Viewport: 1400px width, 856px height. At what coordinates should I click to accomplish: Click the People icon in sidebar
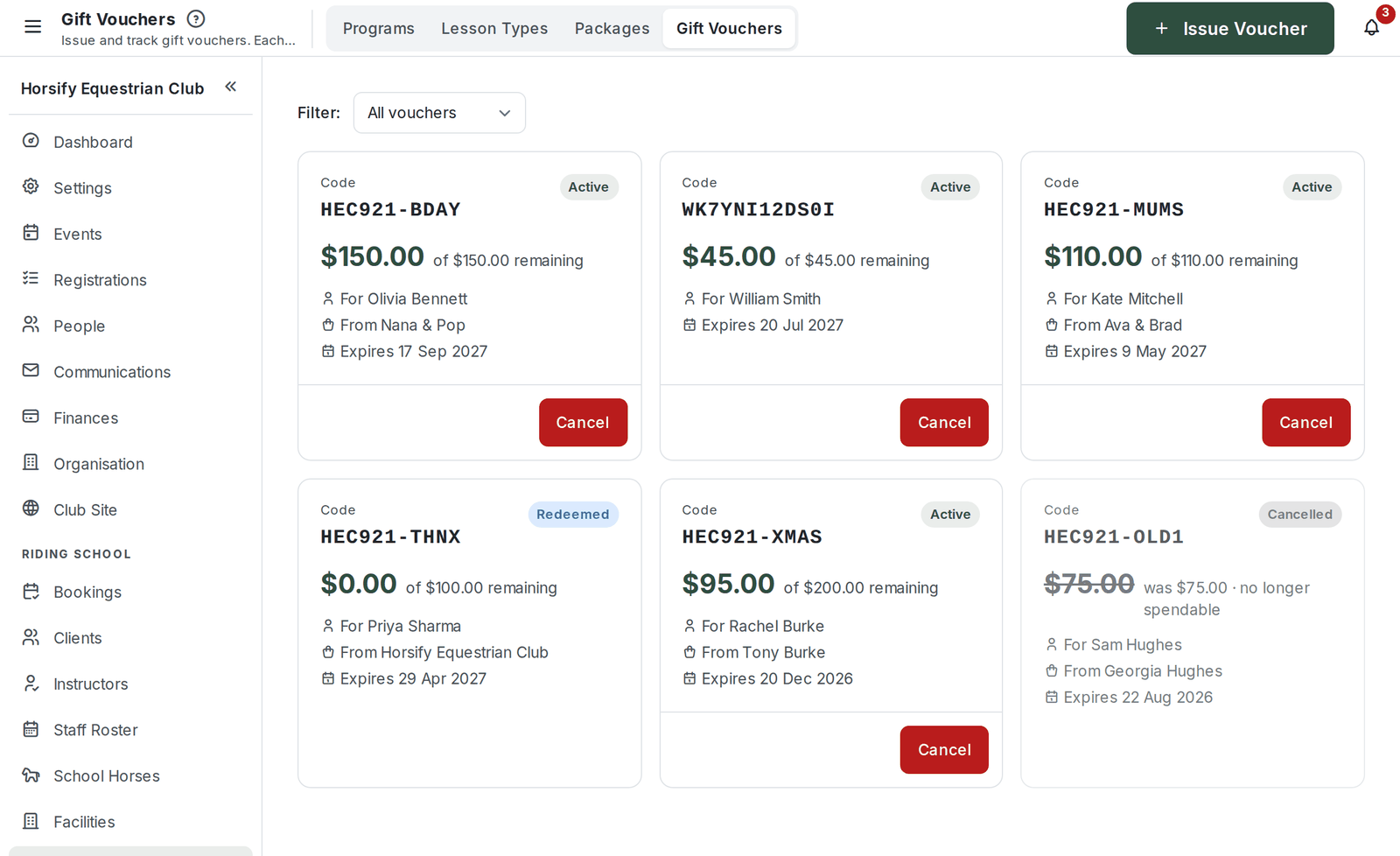coord(31,325)
